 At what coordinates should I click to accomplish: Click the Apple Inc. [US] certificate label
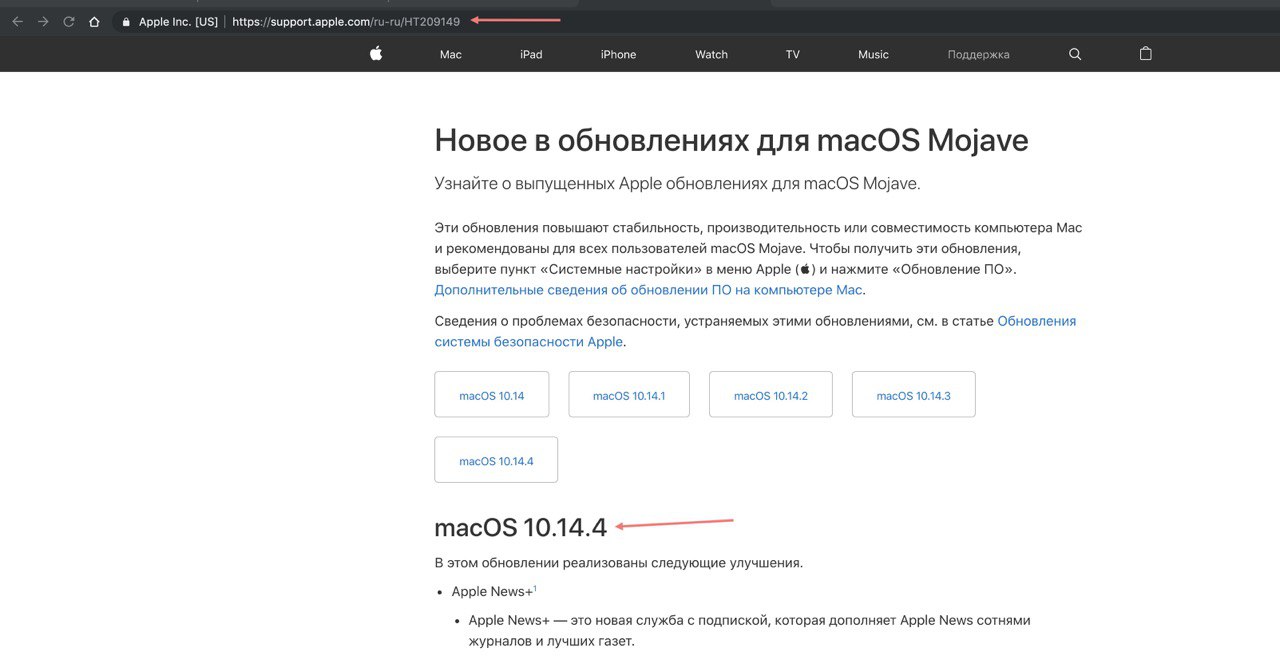pyautogui.click(x=178, y=21)
